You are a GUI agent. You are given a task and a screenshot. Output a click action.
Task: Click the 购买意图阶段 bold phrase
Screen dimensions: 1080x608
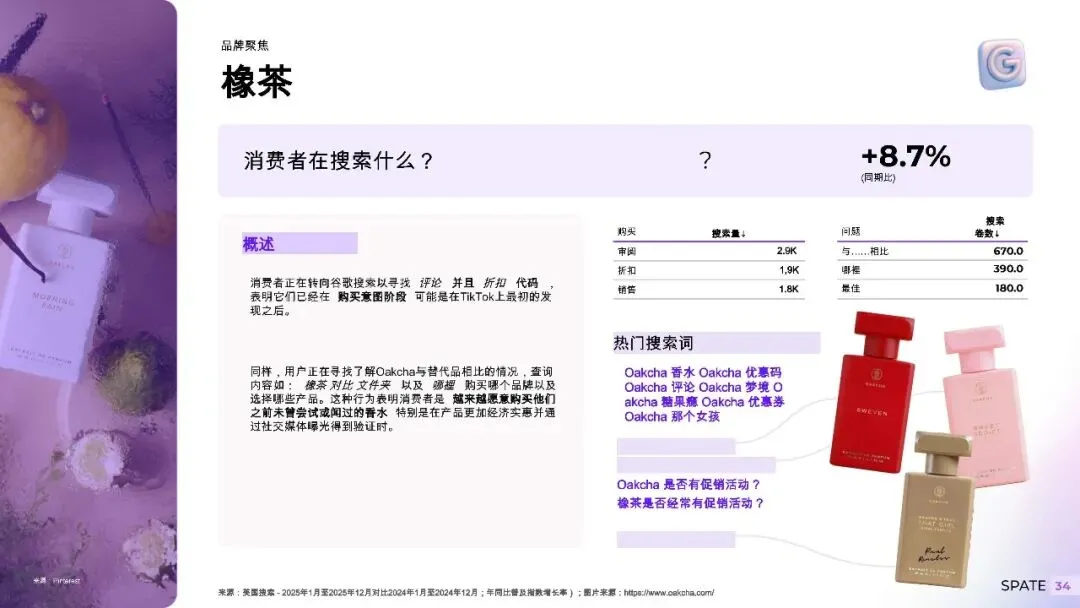[372, 297]
